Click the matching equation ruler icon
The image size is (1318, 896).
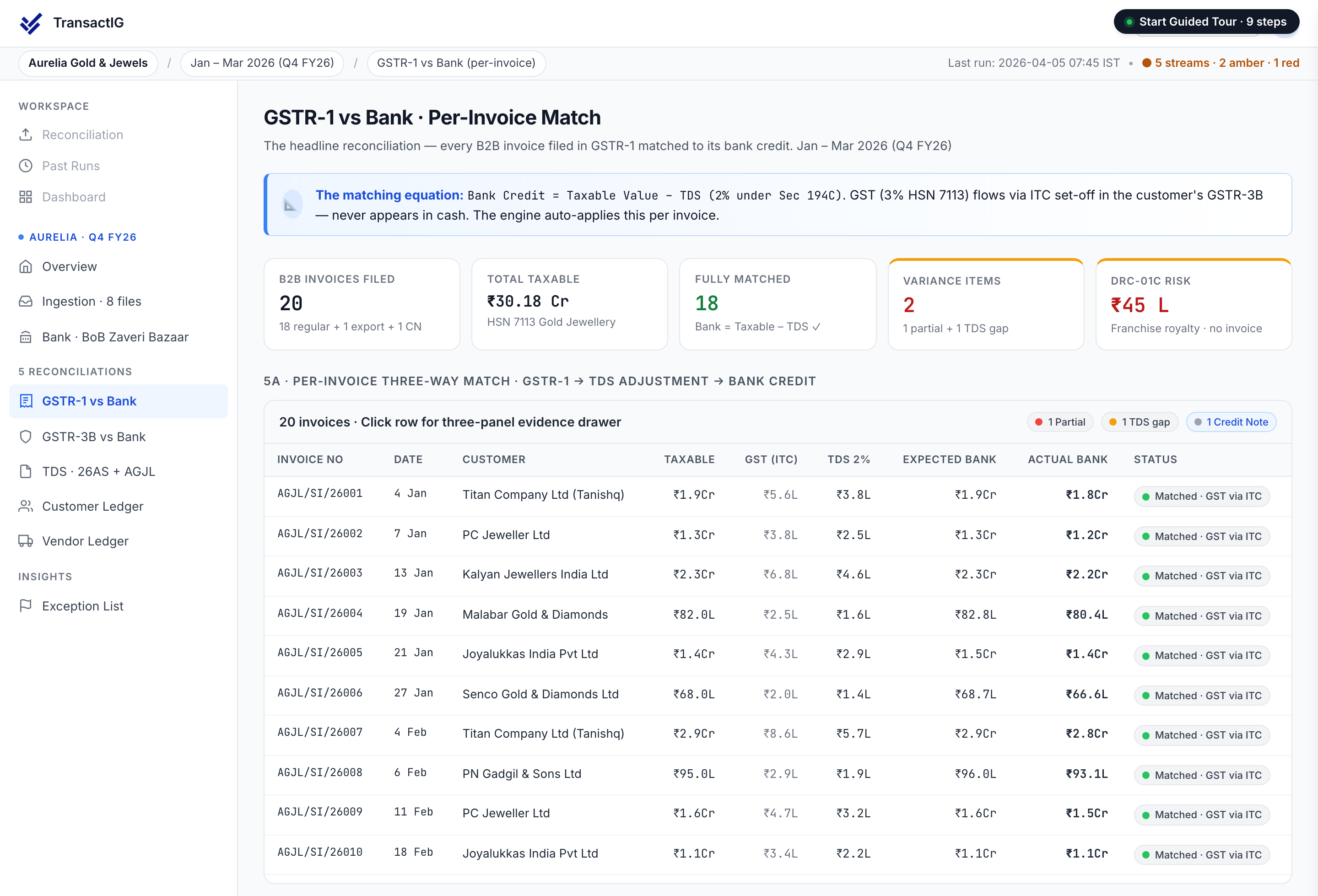[x=292, y=205]
